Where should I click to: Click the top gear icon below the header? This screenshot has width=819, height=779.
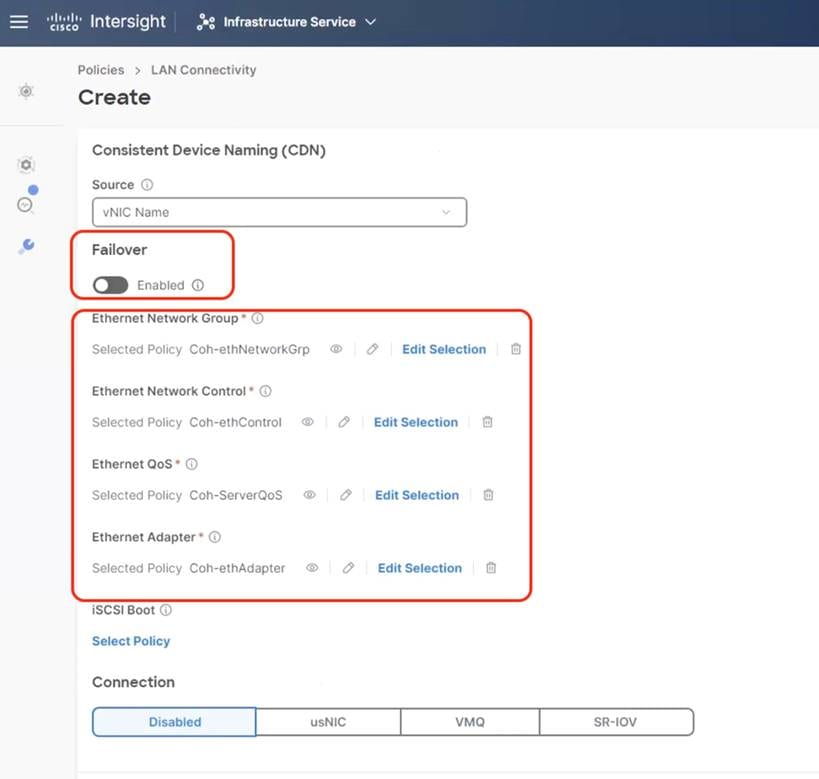tap(26, 91)
